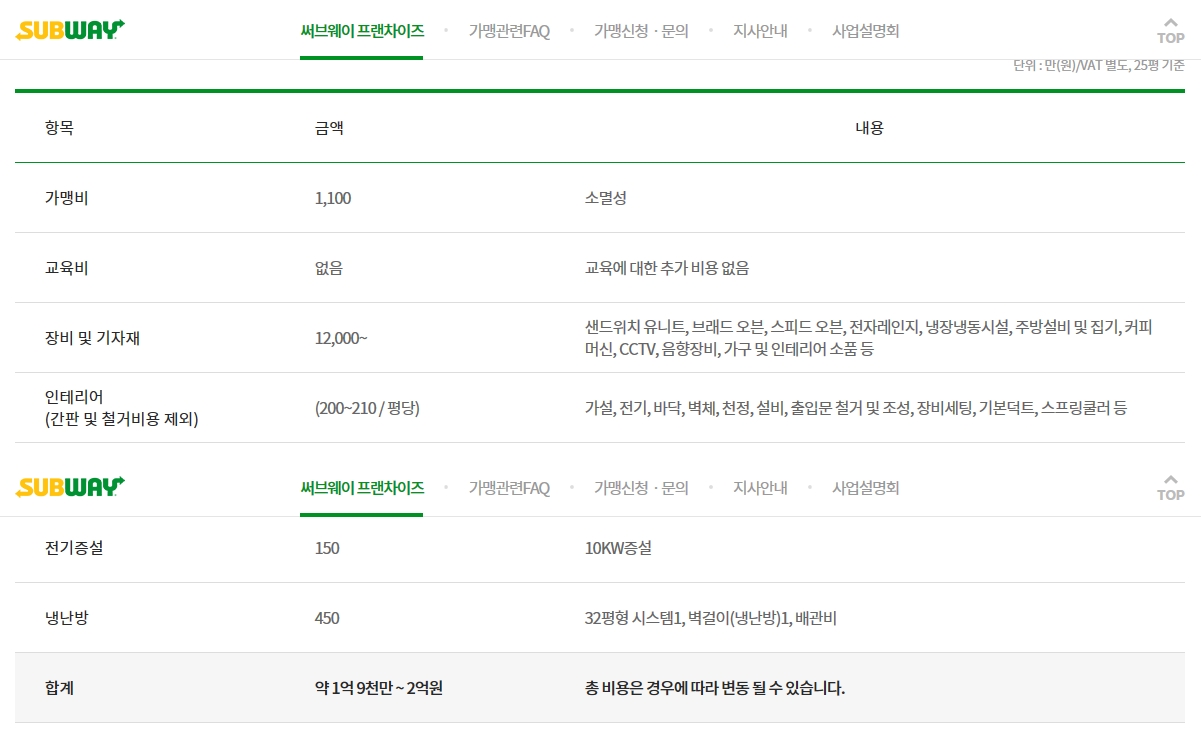Select 써브웨이 프랜차이즈 in the lower header
1201x730 pixels.
tap(362, 488)
